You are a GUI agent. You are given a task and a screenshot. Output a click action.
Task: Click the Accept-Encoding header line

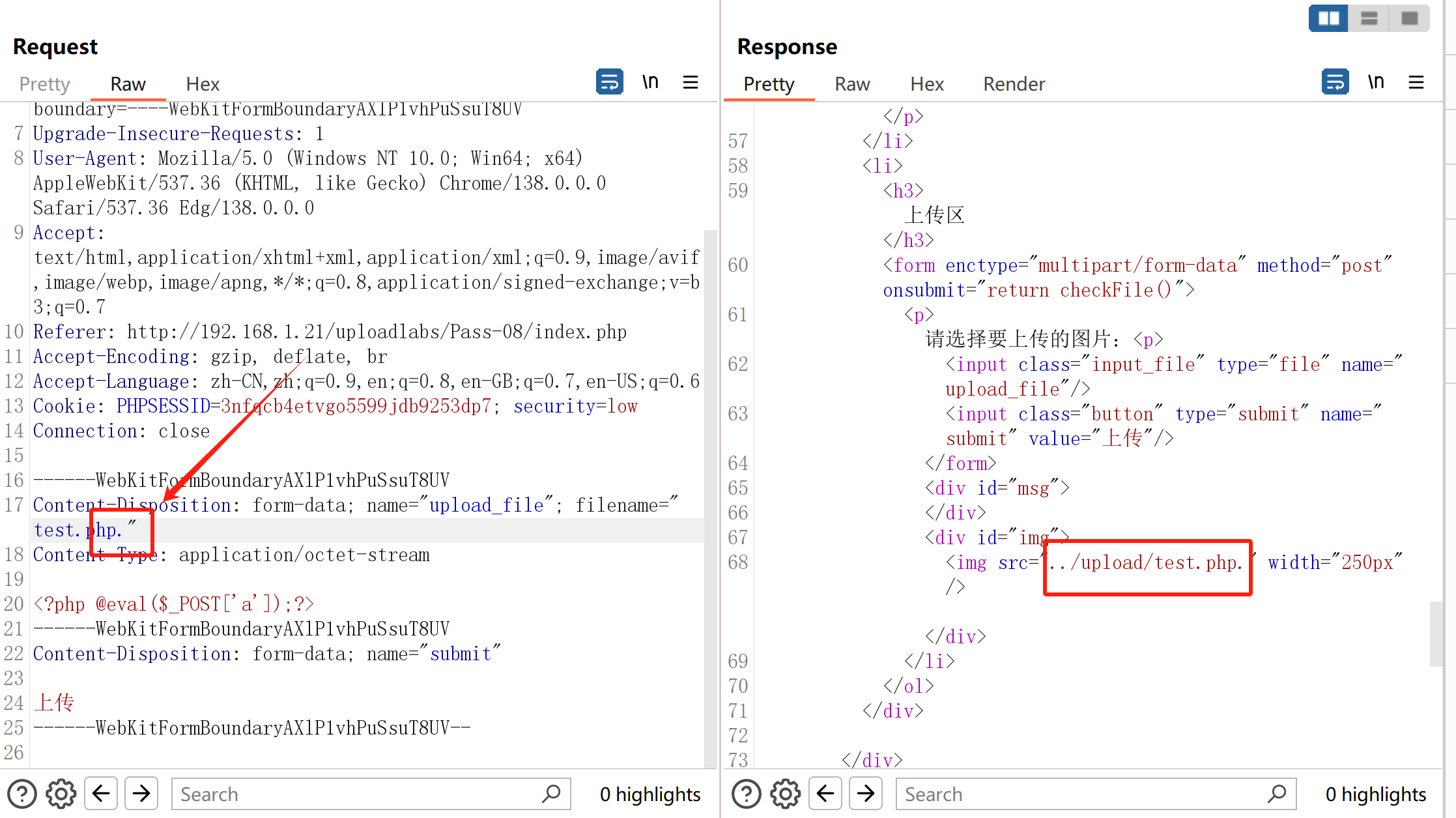[210, 357]
